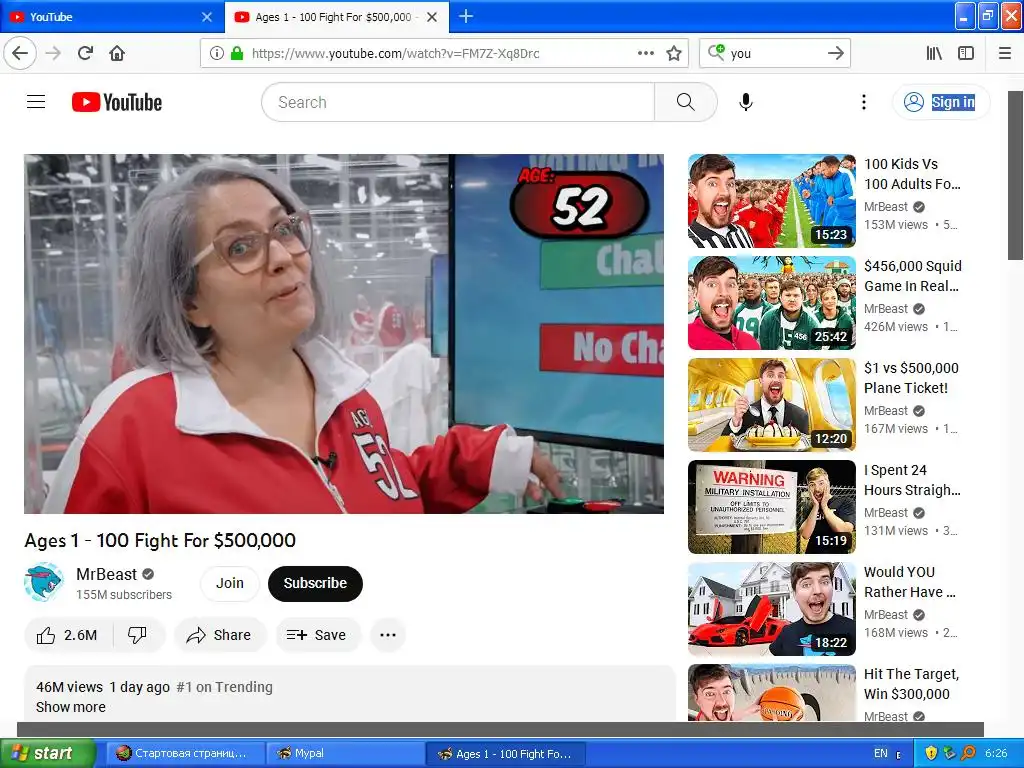1024x768 pixels.
Task: Click the 'Would YOU Rather Have' title text
Action: click(x=910, y=582)
